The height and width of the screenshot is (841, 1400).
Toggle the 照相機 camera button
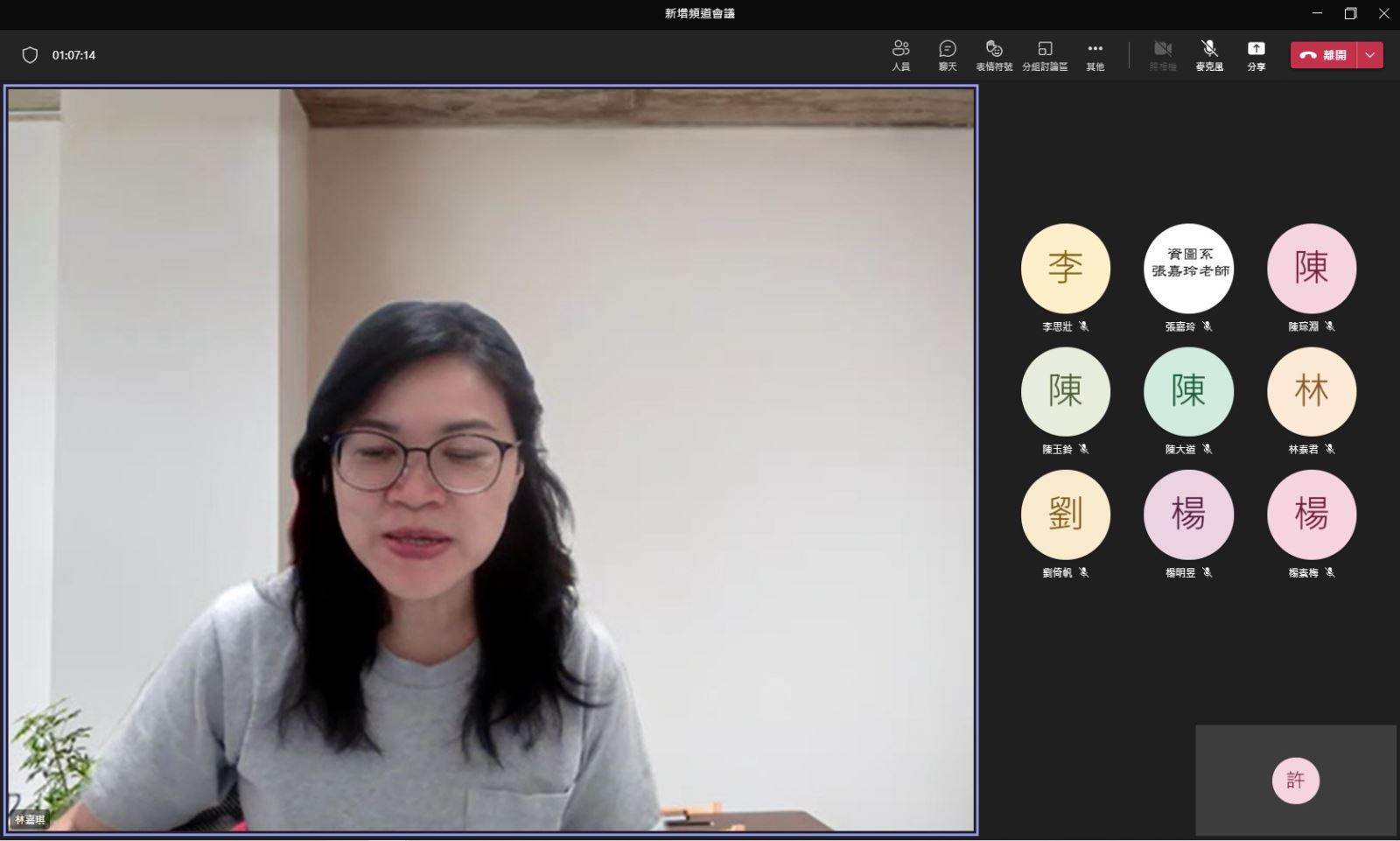pyautogui.click(x=1162, y=54)
